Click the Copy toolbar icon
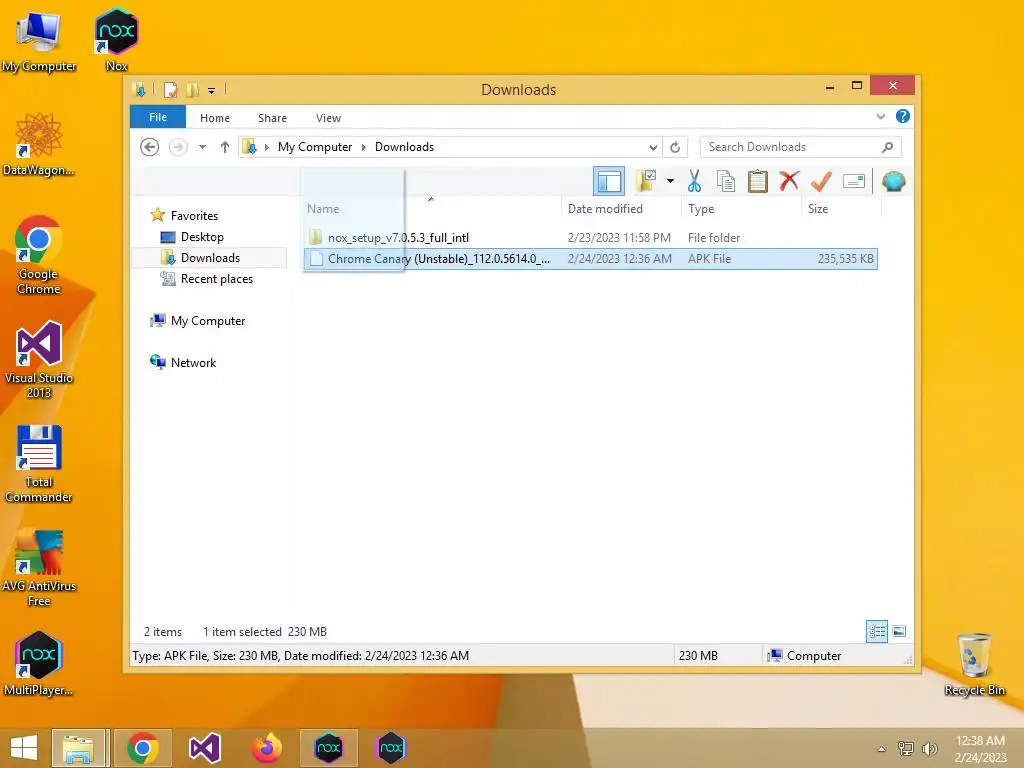1024x768 pixels. 726,181
